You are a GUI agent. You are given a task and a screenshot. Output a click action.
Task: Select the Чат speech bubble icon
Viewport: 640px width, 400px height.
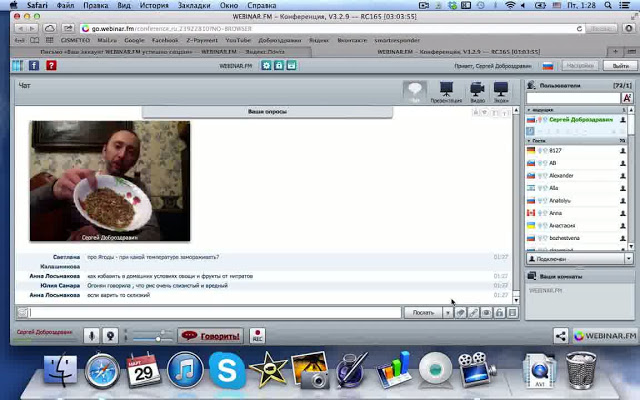pos(414,92)
